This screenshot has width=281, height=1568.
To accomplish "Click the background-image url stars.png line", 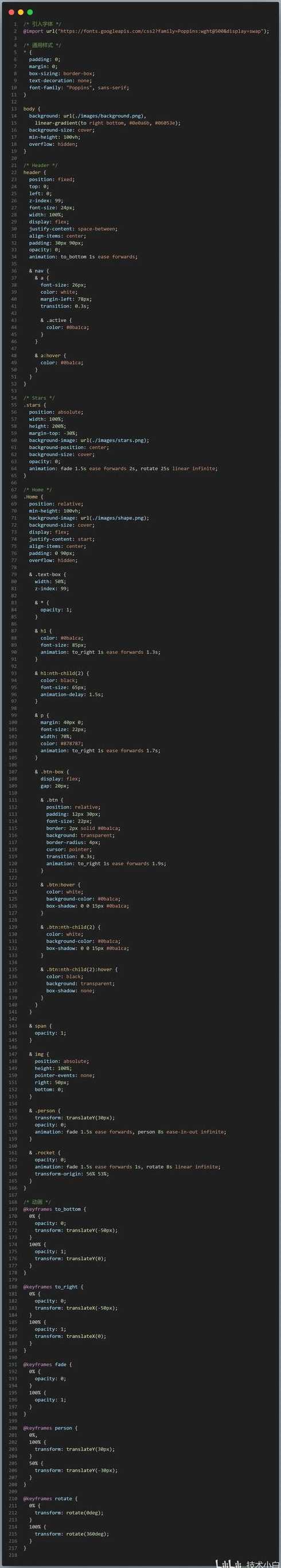I will click(x=89, y=440).
